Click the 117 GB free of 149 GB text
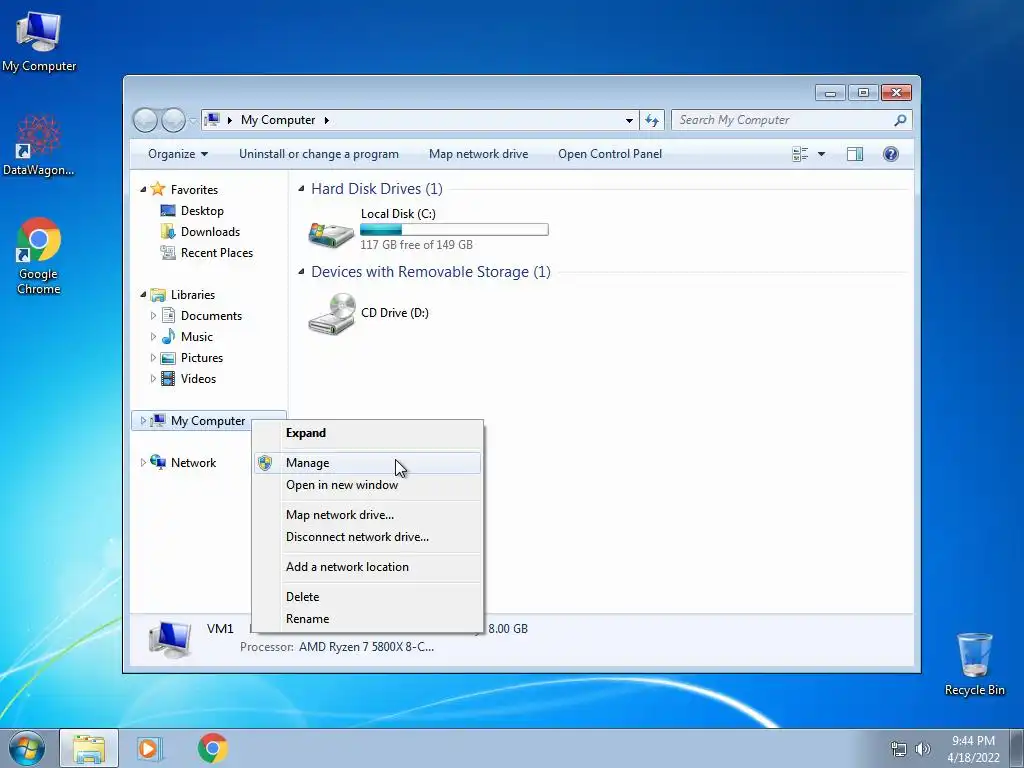 (417, 245)
